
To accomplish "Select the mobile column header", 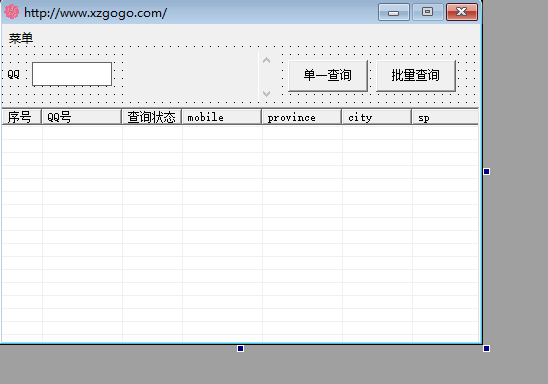I will (x=222, y=117).
